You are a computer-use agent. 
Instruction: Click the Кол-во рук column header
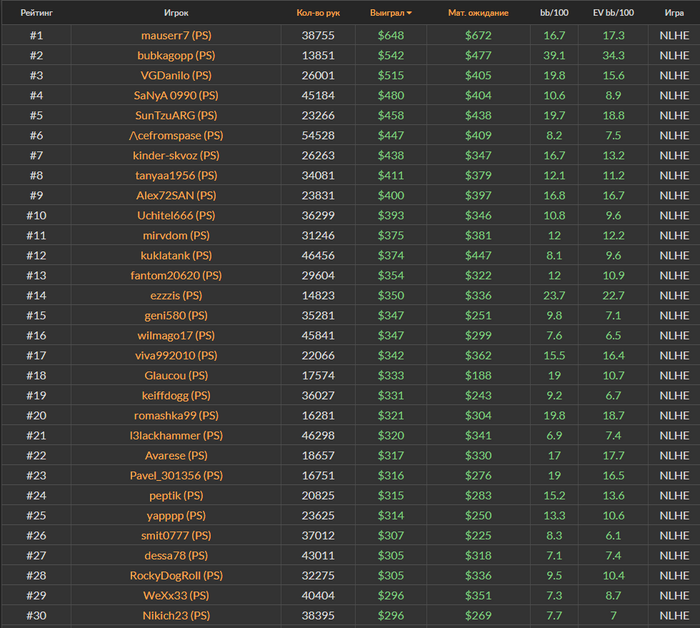pyautogui.click(x=318, y=13)
